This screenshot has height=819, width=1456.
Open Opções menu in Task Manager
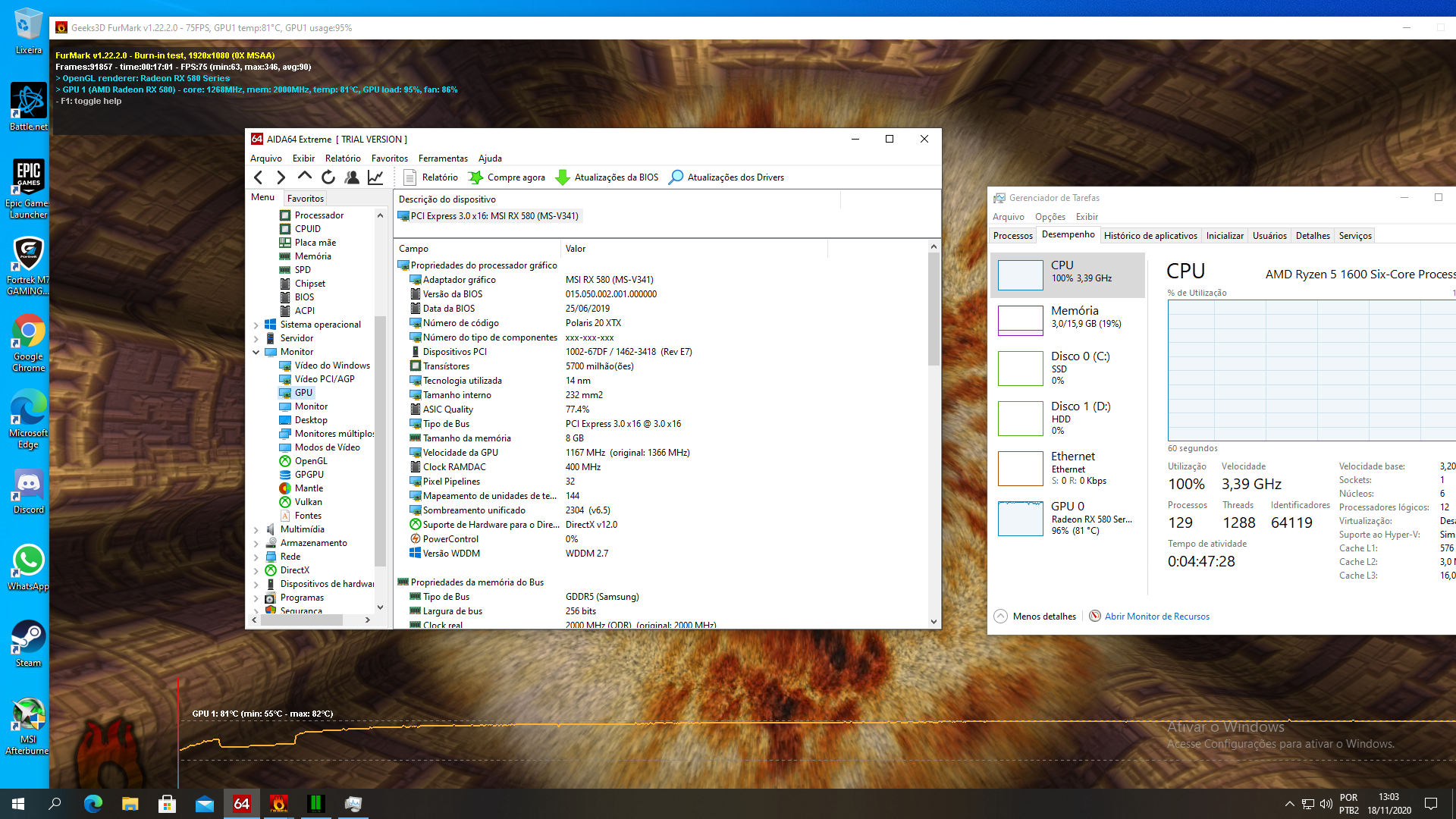(1050, 217)
